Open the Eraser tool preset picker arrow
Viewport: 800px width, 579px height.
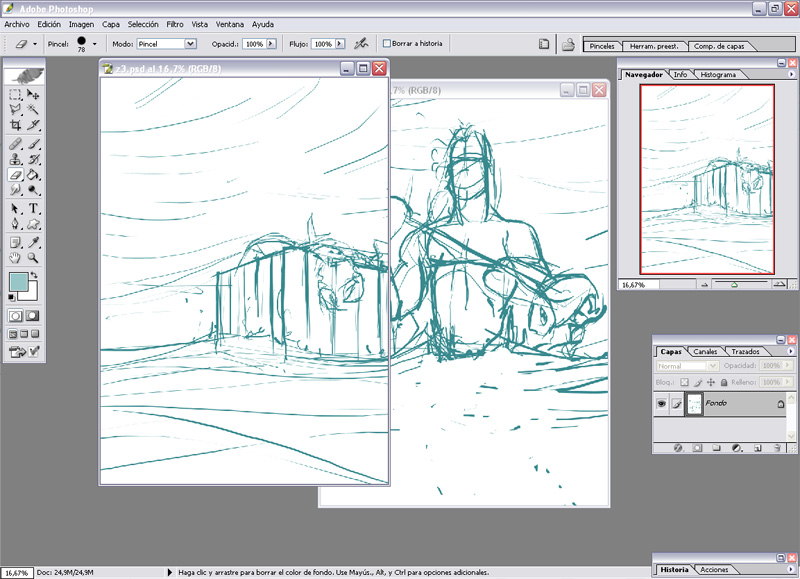coord(35,44)
